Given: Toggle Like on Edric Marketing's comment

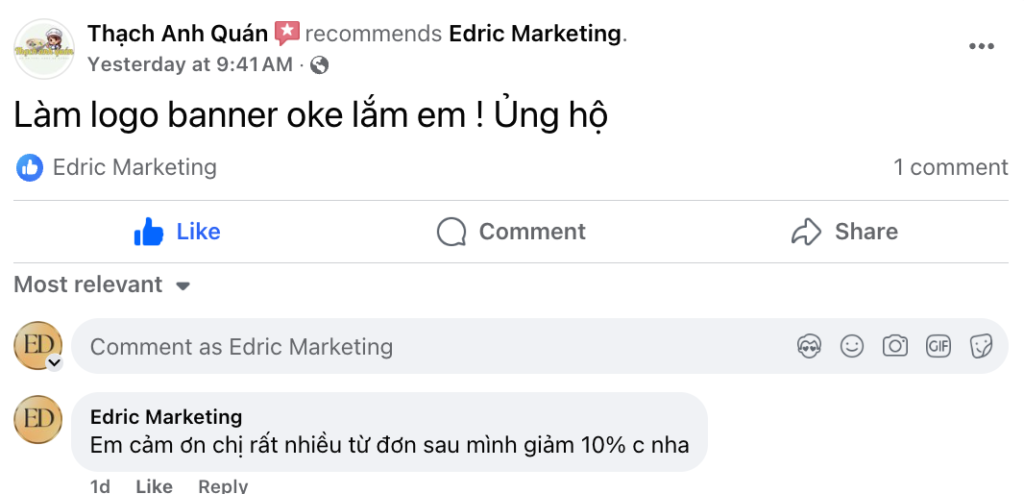Looking at the screenshot, I should tap(154, 485).
